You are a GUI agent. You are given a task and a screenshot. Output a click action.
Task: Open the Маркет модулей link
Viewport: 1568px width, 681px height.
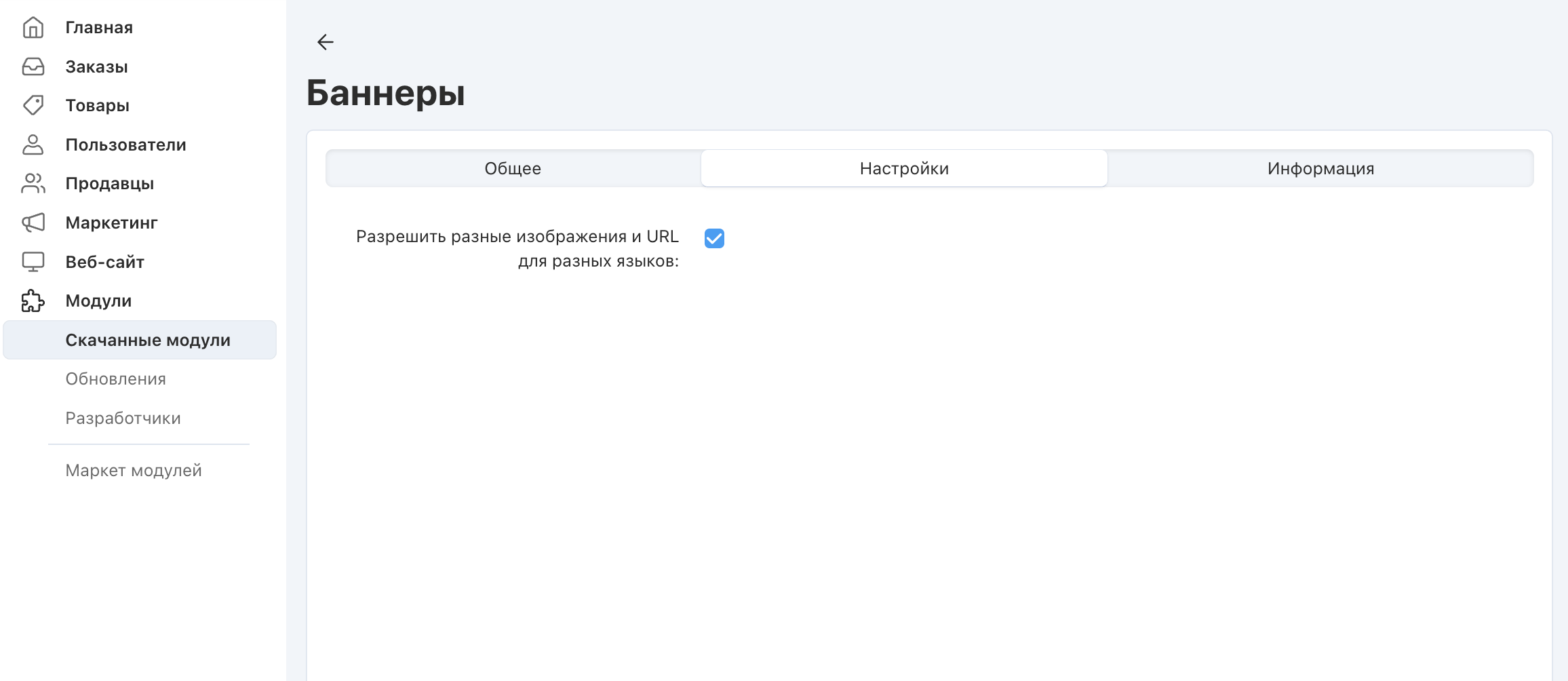pos(134,470)
